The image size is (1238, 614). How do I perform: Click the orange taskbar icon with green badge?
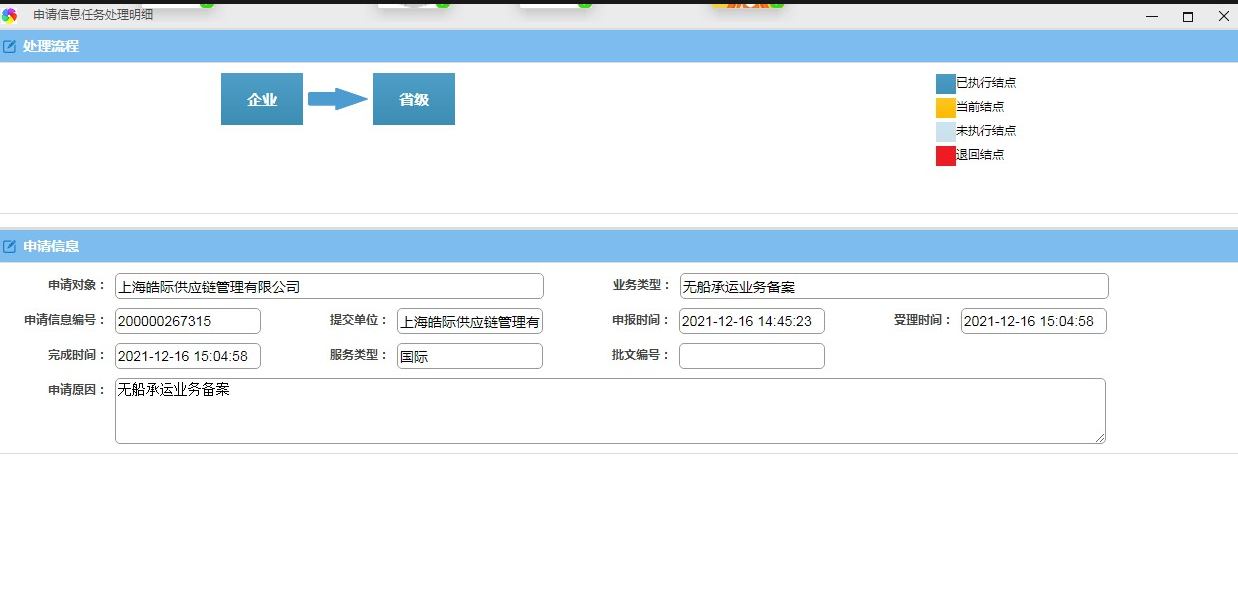[745, 5]
